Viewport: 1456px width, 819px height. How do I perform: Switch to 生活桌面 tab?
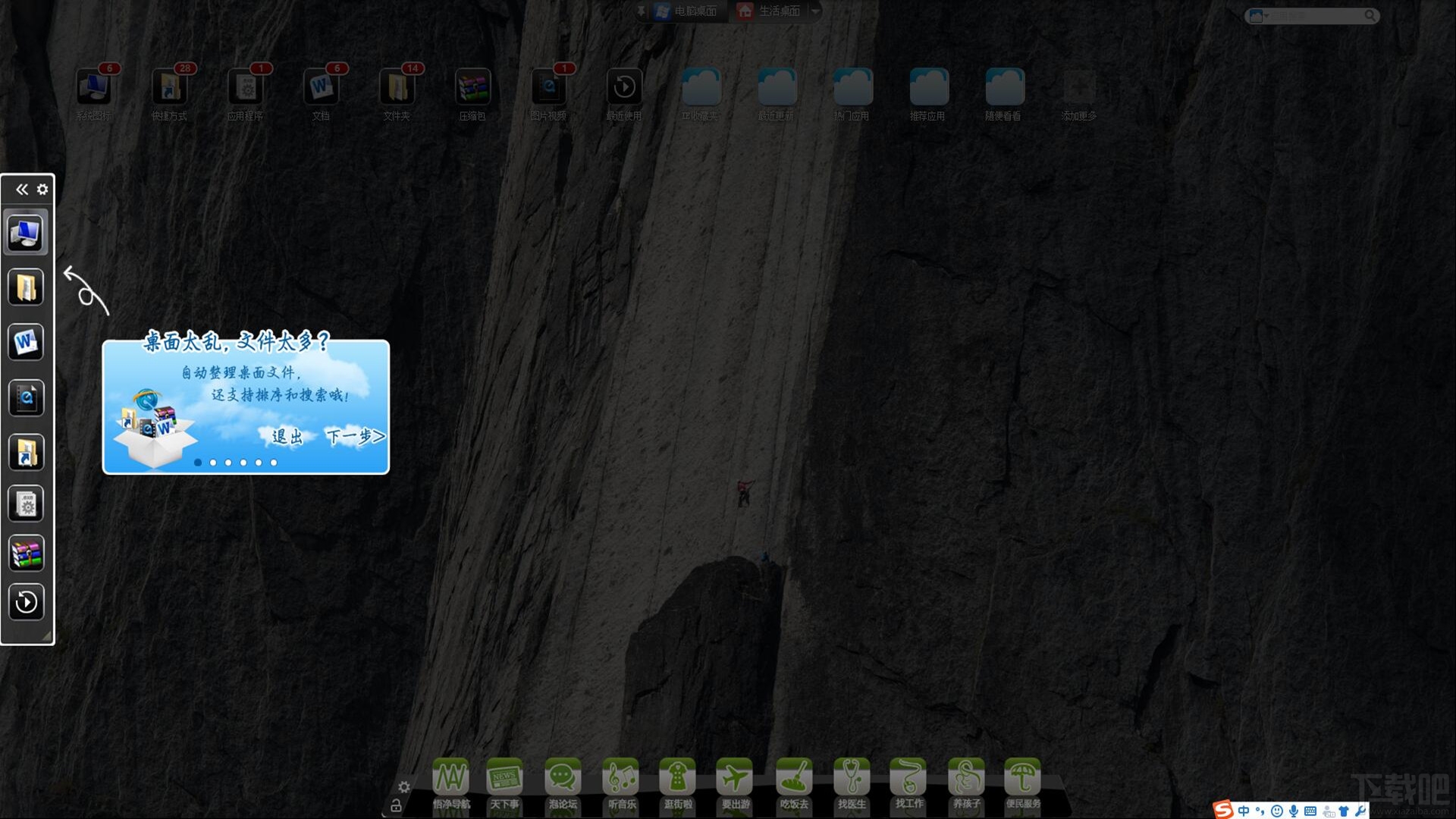[x=770, y=11]
